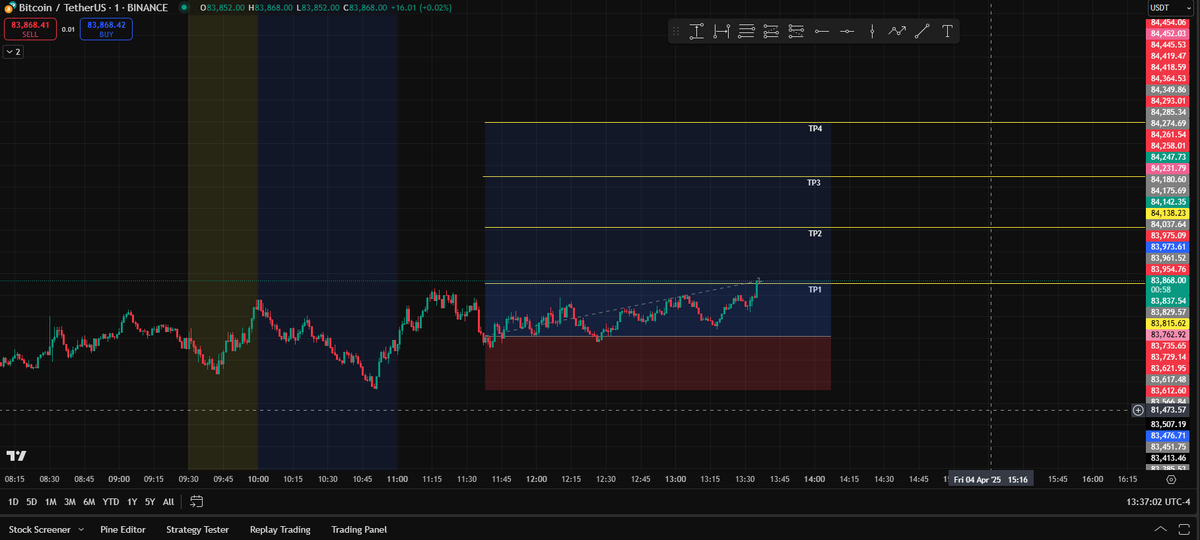Viewport: 1200px width, 540px height.
Task: Click the plus button on price axis
Action: click(x=1138, y=410)
